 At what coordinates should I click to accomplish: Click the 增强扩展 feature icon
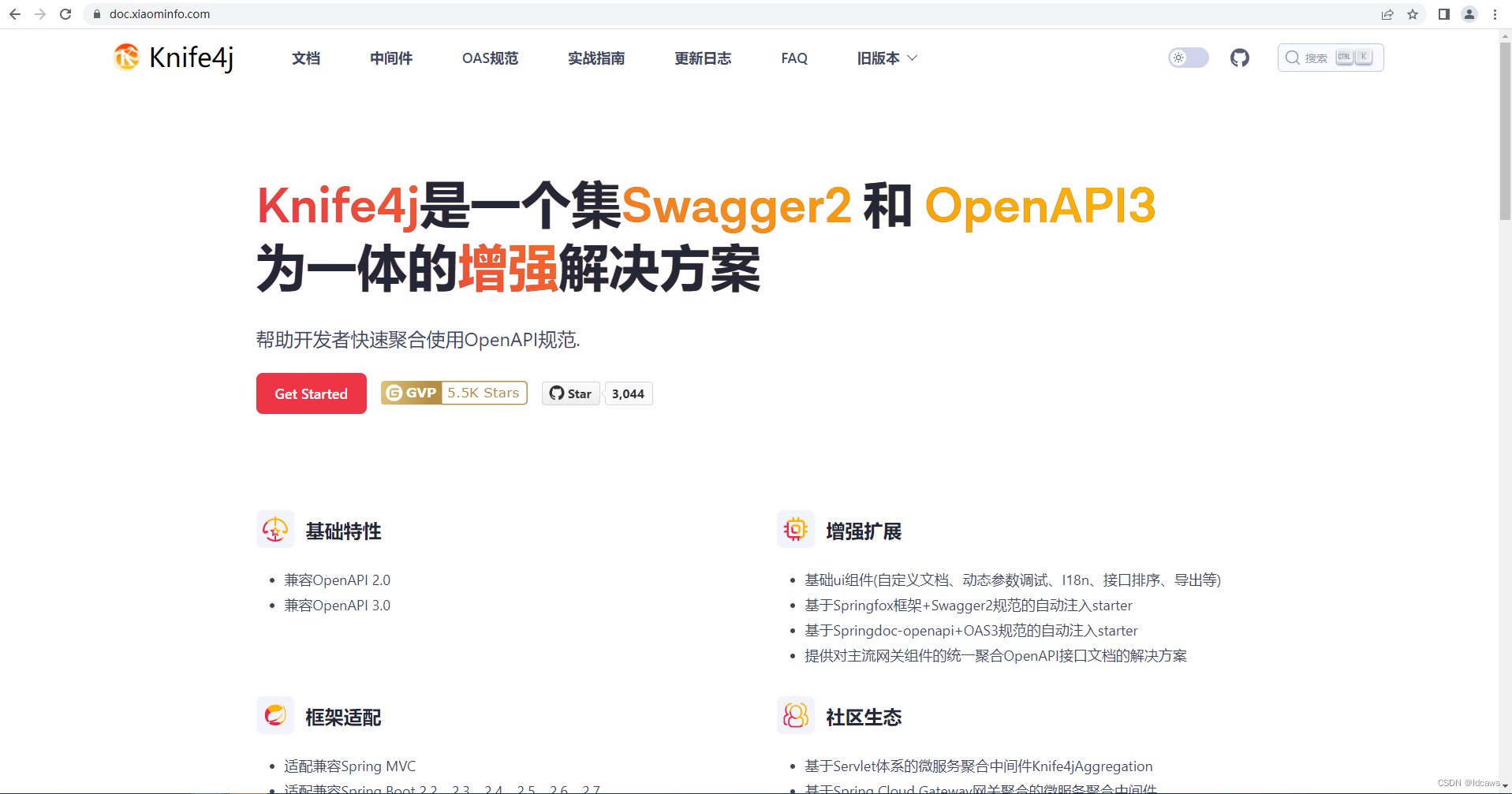point(796,529)
